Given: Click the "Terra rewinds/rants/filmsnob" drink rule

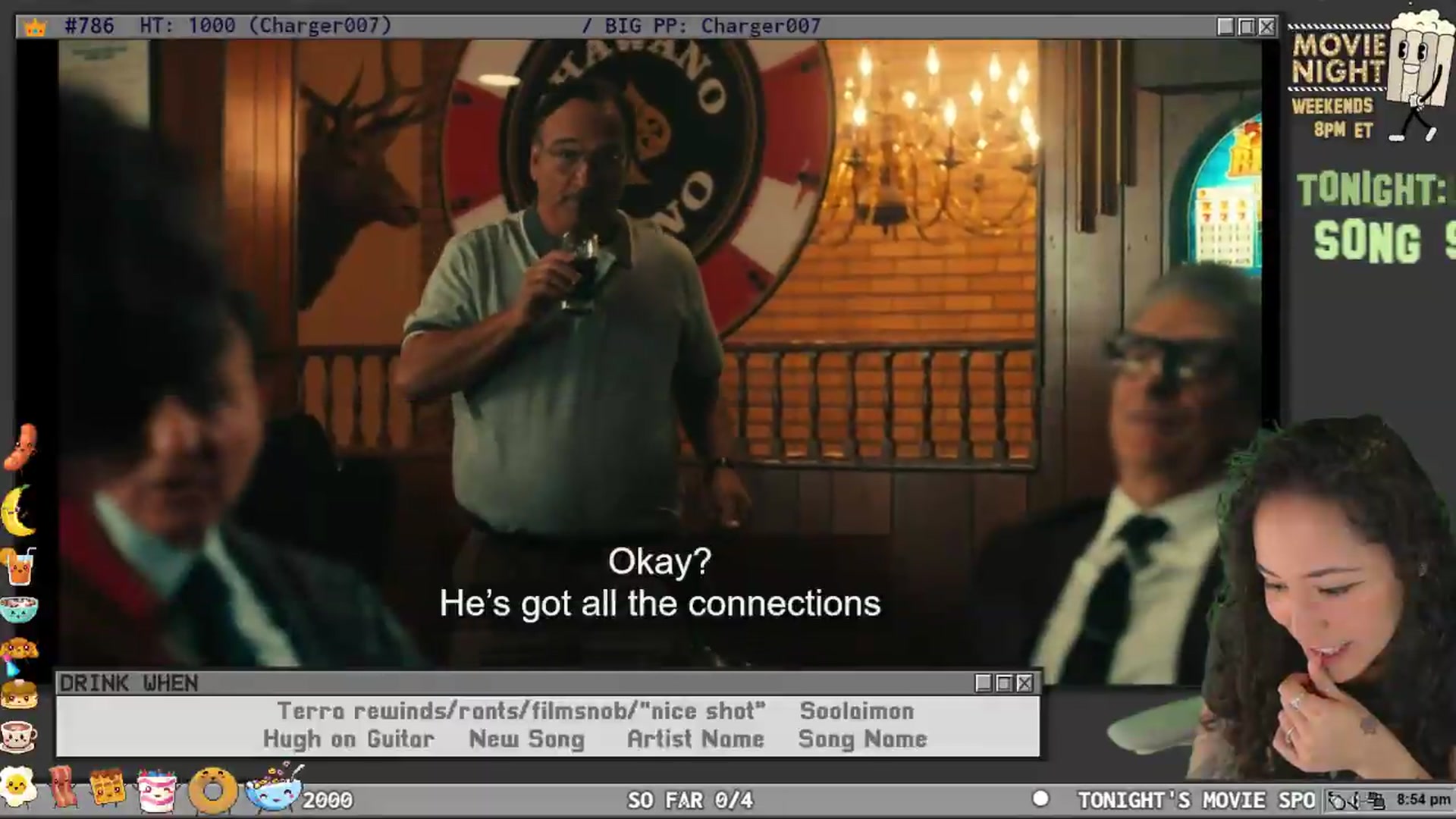Looking at the screenshot, I should [x=521, y=711].
